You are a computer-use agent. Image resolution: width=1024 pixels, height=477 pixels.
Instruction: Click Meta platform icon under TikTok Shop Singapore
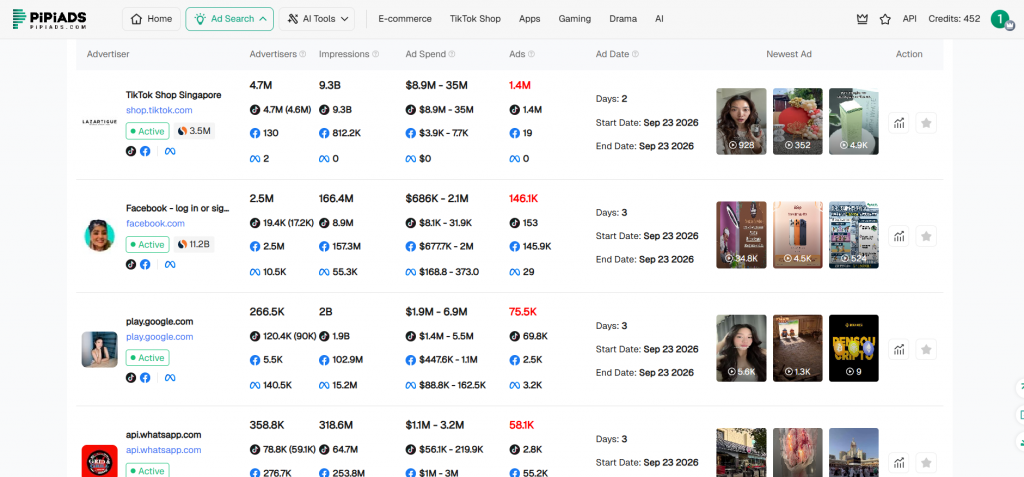[x=170, y=151]
